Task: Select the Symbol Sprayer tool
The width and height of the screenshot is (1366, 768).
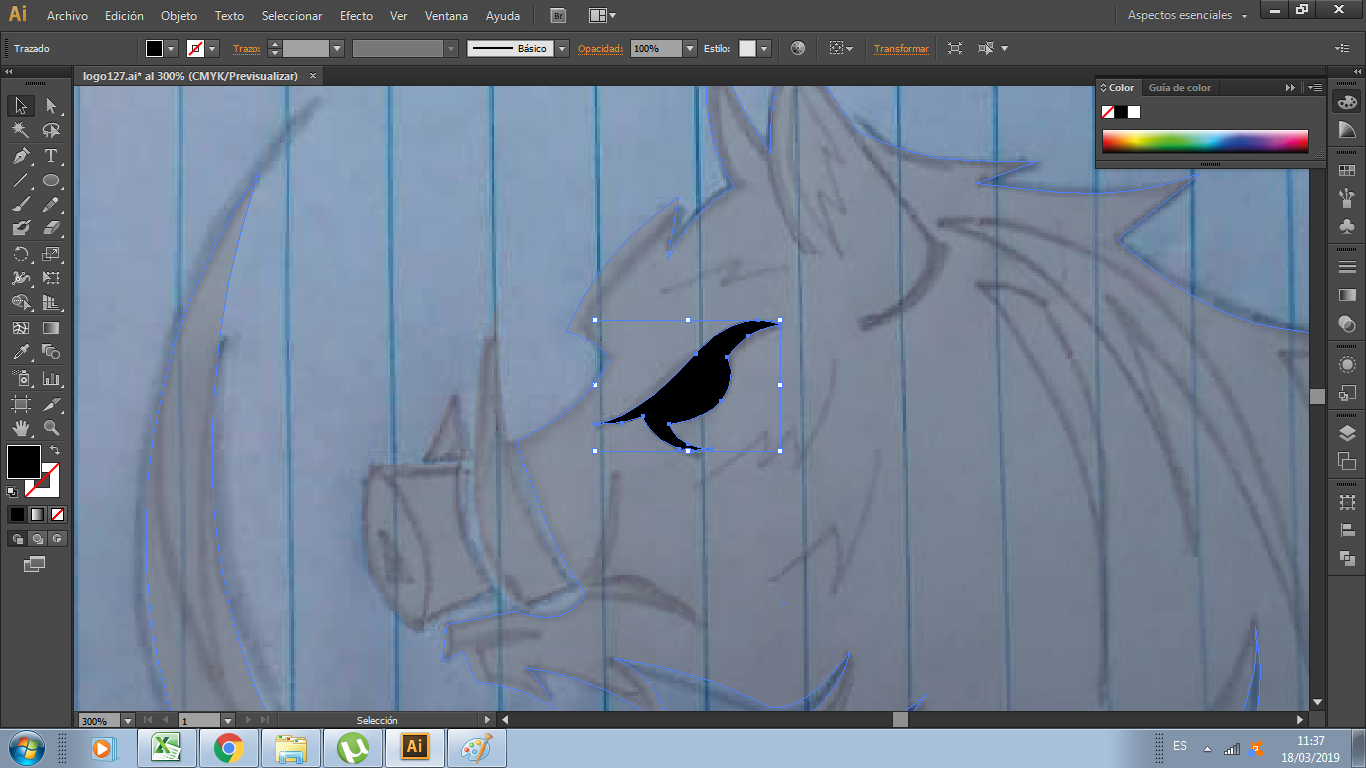Action: [20, 379]
